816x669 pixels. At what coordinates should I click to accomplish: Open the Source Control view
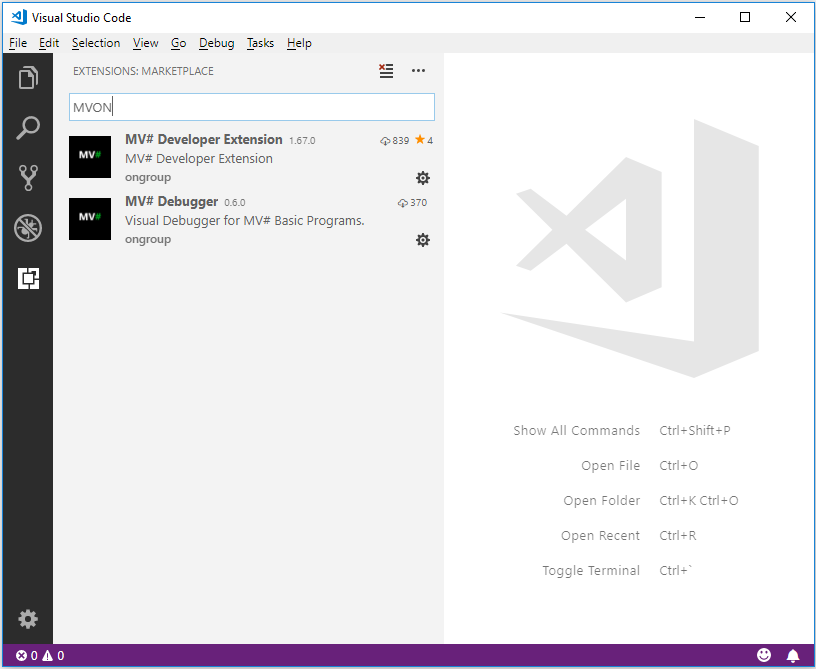pyautogui.click(x=28, y=178)
